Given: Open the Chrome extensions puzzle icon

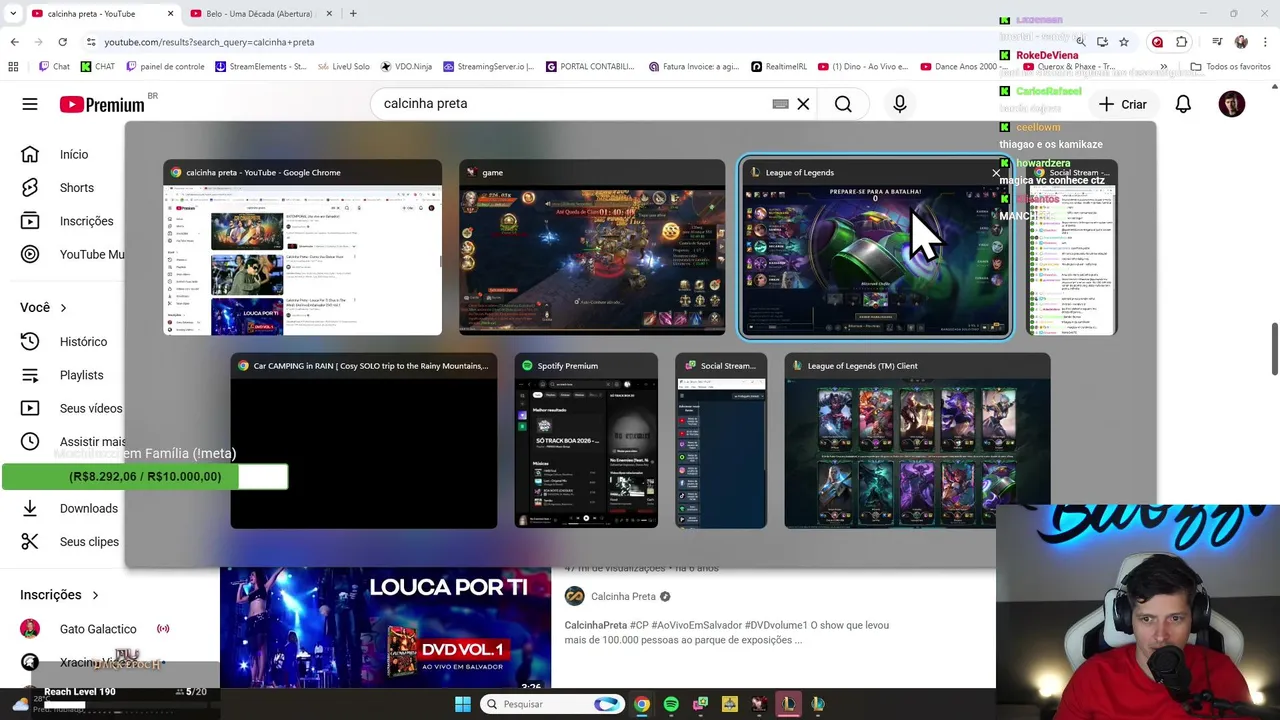Looking at the screenshot, I should pos(1182,42).
